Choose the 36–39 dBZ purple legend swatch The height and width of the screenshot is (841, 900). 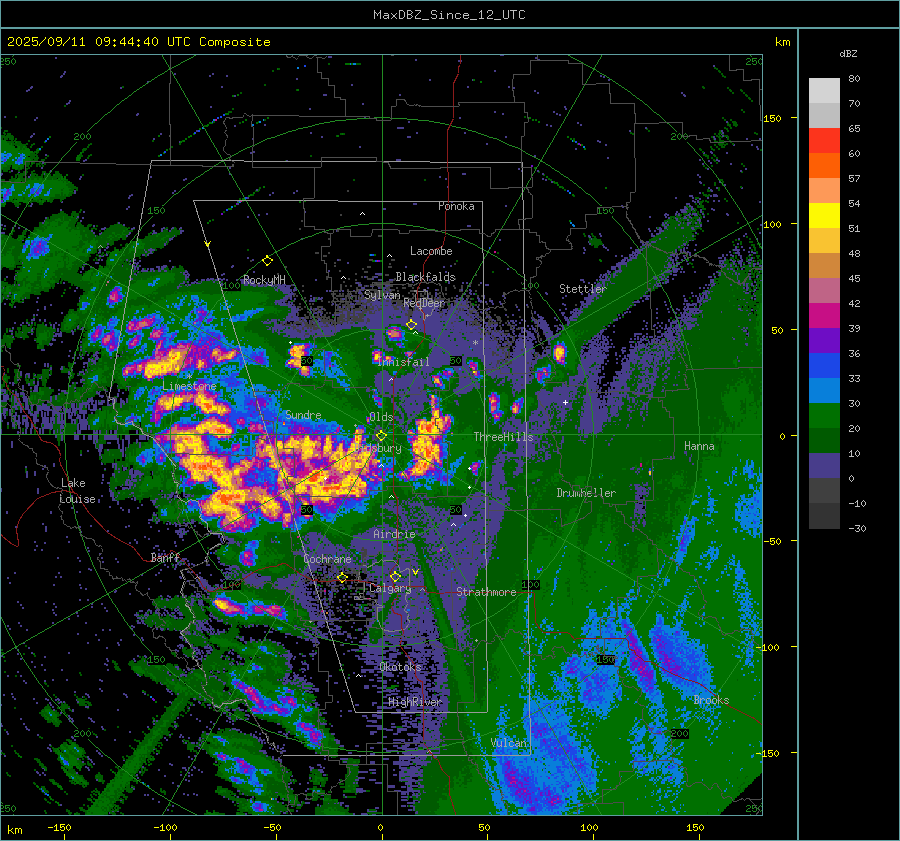824,340
